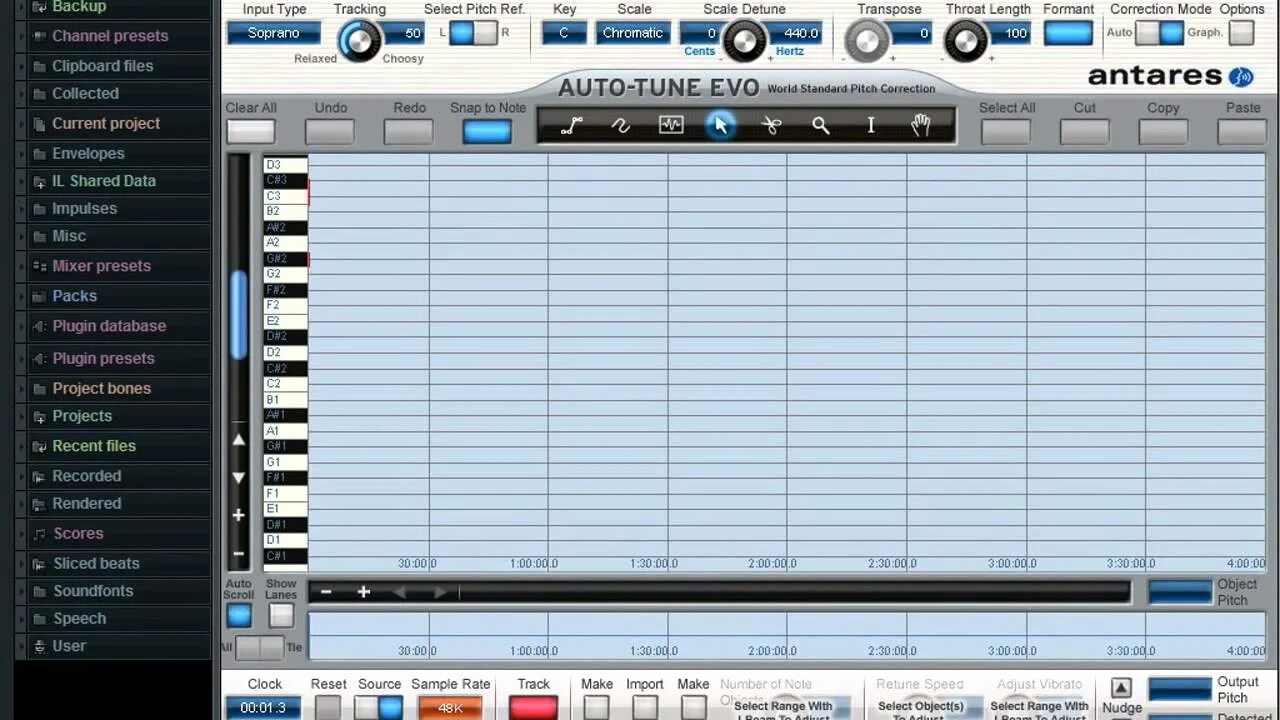Click the Tracking value field showing 50
Viewport: 1280px width, 720px height.
click(404, 33)
